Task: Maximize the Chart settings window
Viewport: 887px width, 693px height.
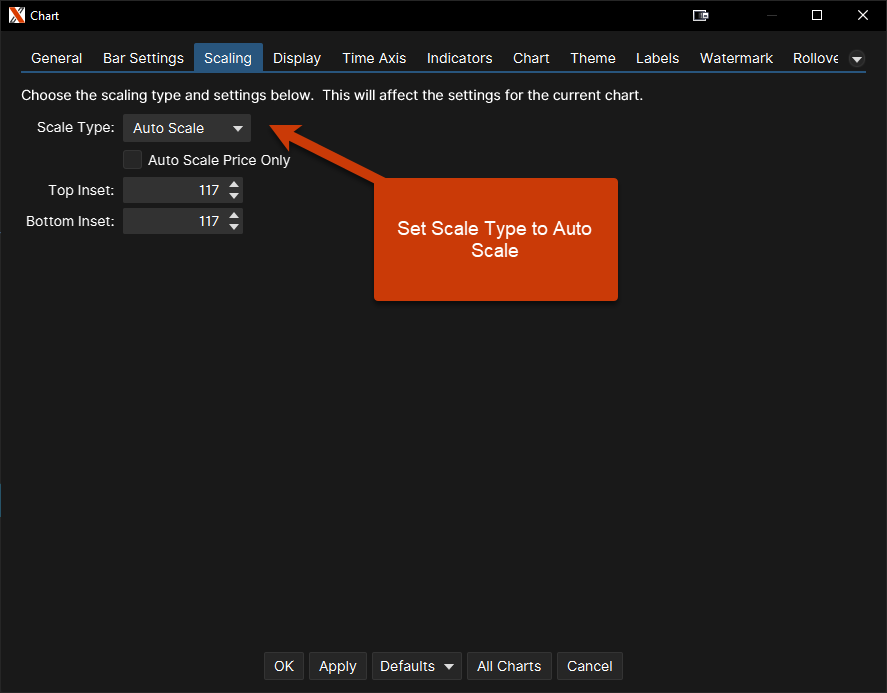Action: pyautogui.click(x=817, y=16)
